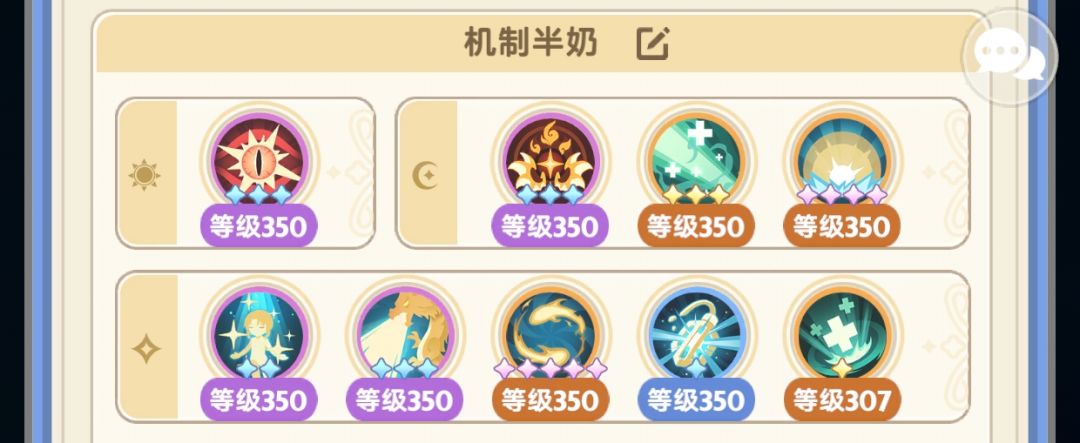Tap empty slot beside the red eye skill
Screen dimensions: 1080x443
[x=343, y=172]
